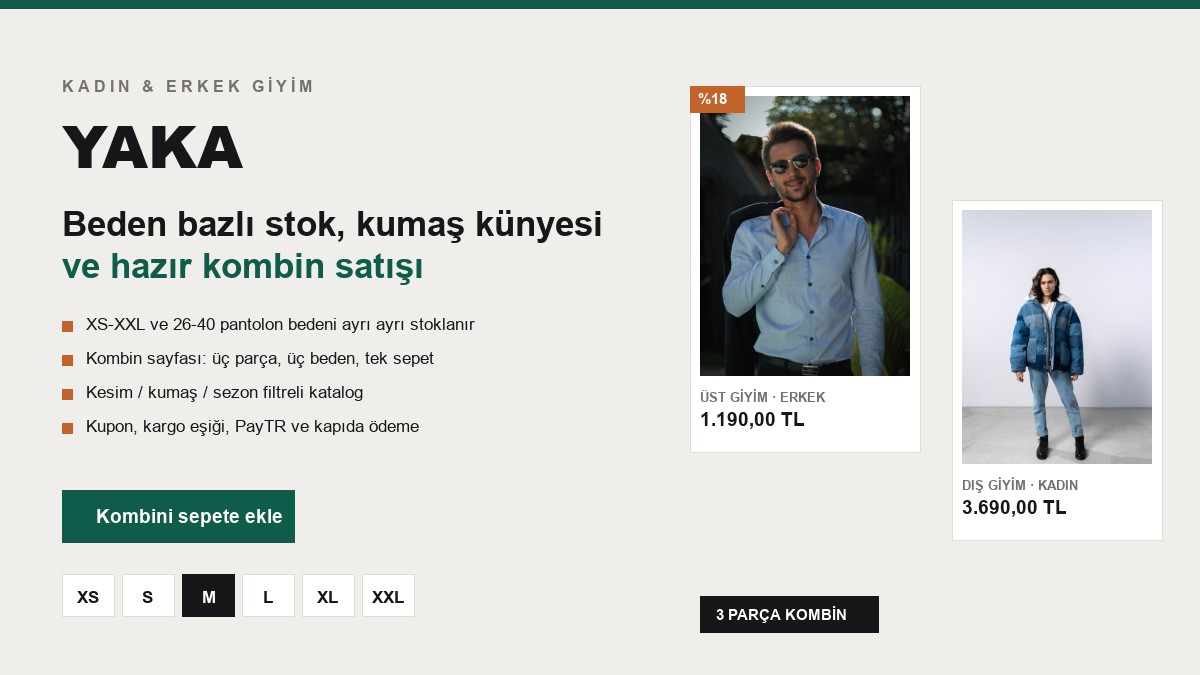
Task: Click the XS-XXL ve 26-40 pantolon bullet
Action: [268, 325]
